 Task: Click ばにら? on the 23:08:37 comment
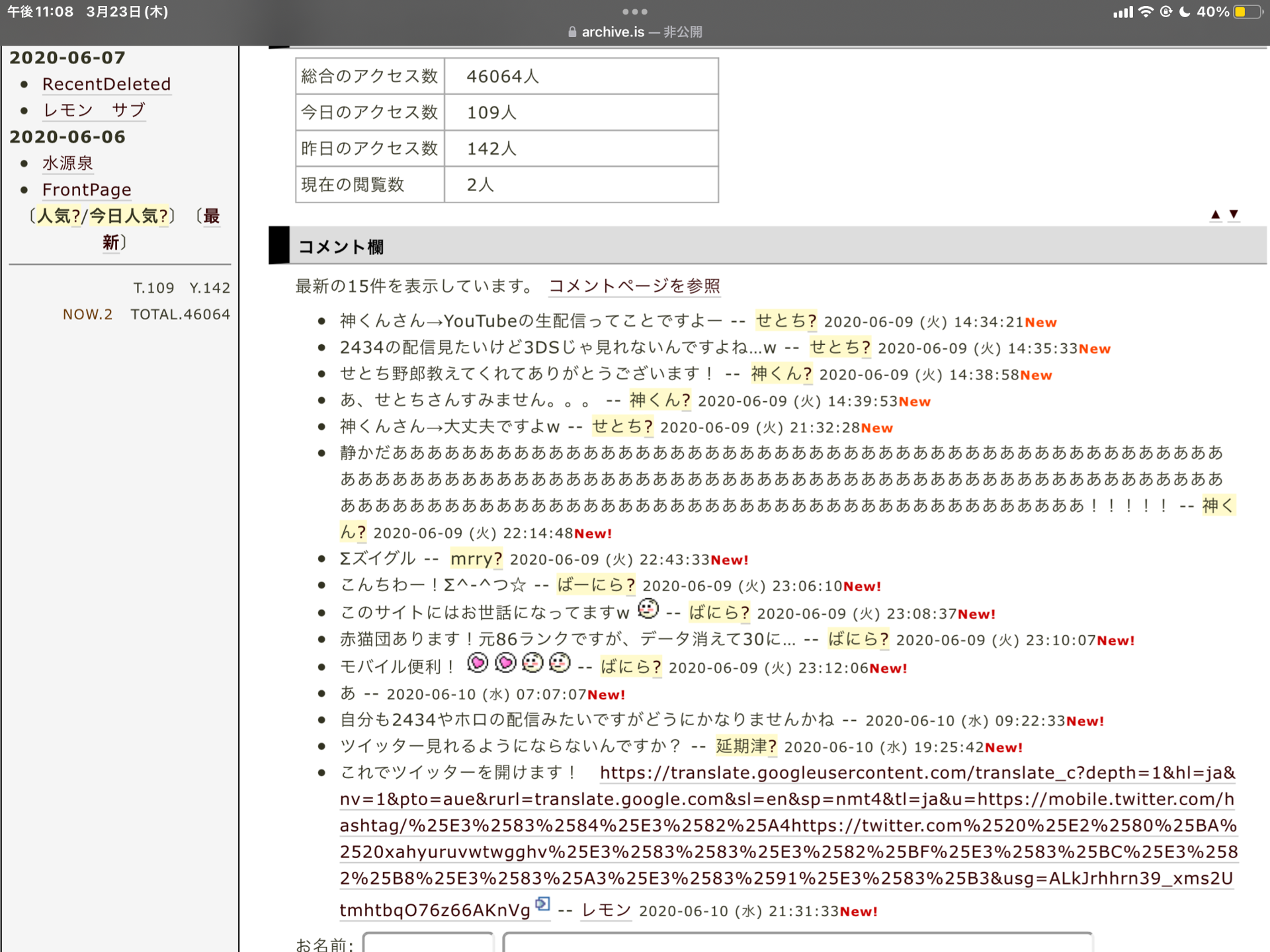coord(720,613)
